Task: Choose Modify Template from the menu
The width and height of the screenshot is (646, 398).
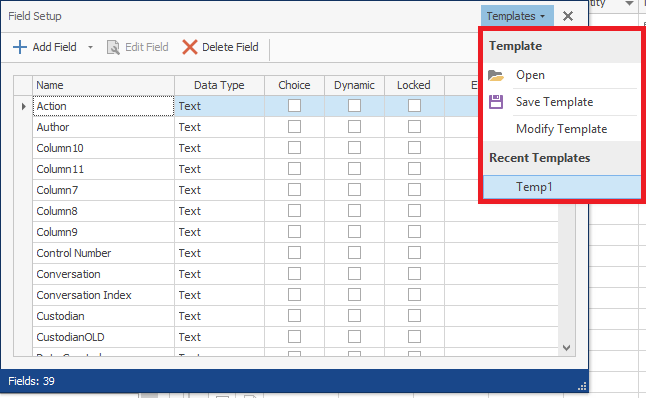Action: tap(562, 129)
